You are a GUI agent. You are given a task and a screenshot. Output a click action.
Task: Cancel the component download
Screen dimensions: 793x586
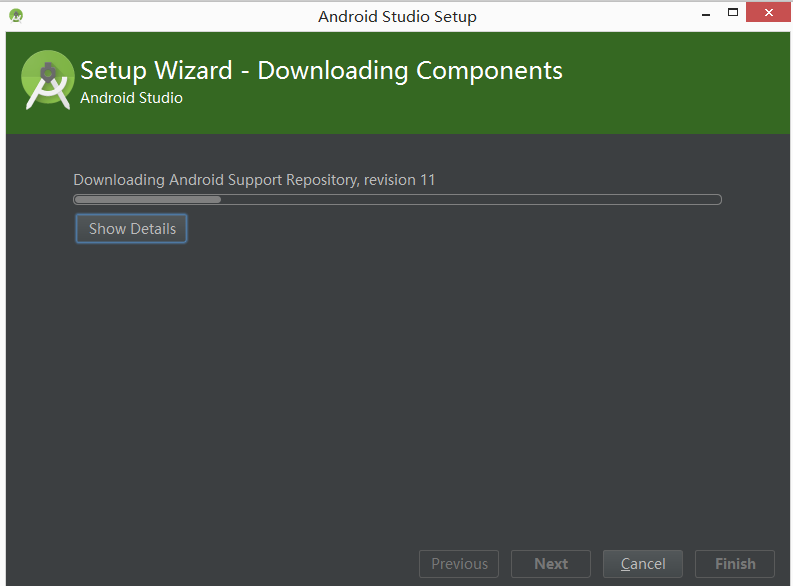(643, 564)
